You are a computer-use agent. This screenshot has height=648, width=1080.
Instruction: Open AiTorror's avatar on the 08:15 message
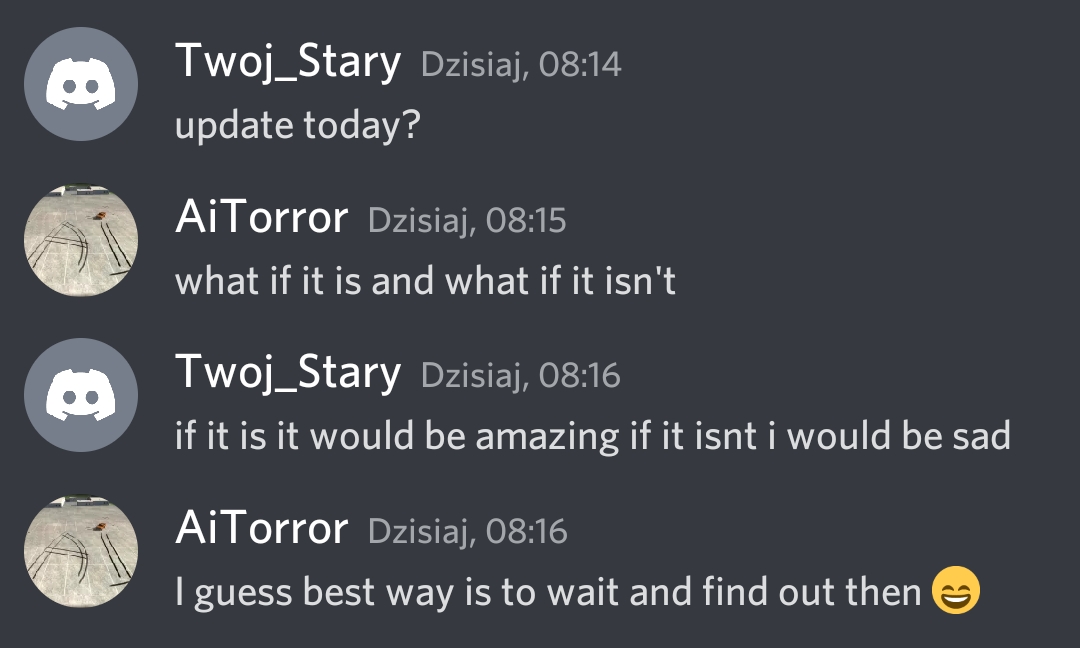point(81,240)
